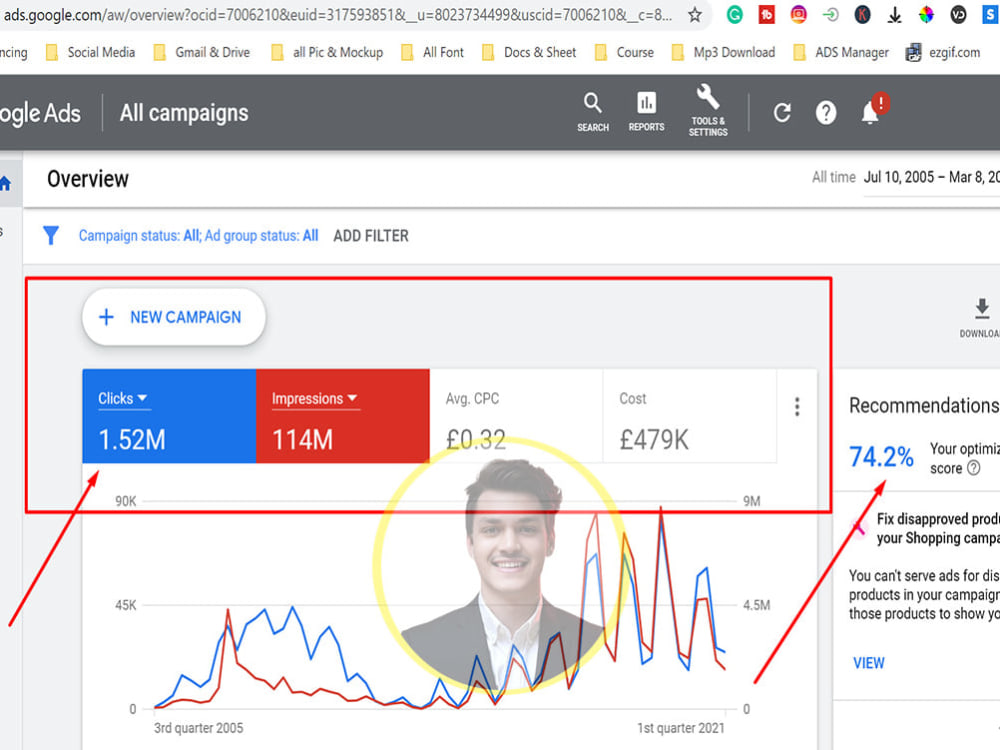The image size is (1000, 750).
Task: Open the all Pic & Mockup bookmark folder
Action: (x=327, y=52)
